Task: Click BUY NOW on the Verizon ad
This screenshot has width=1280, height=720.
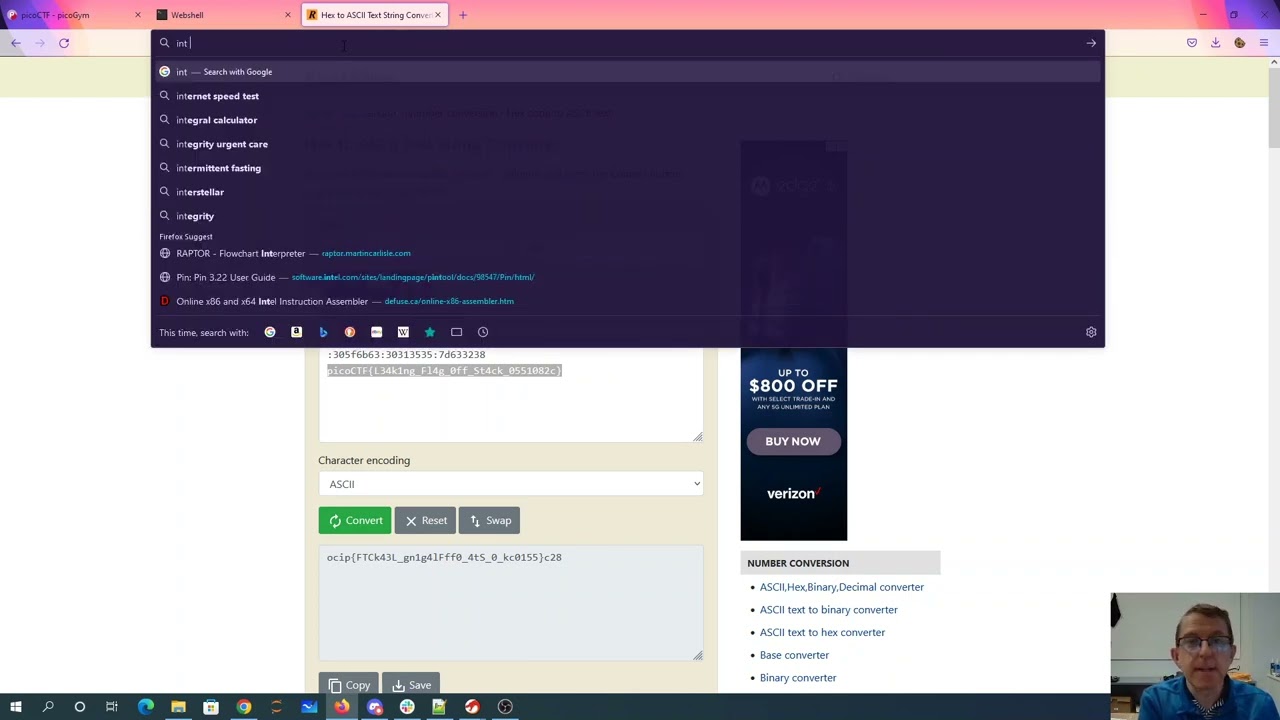Action: (793, 441)
